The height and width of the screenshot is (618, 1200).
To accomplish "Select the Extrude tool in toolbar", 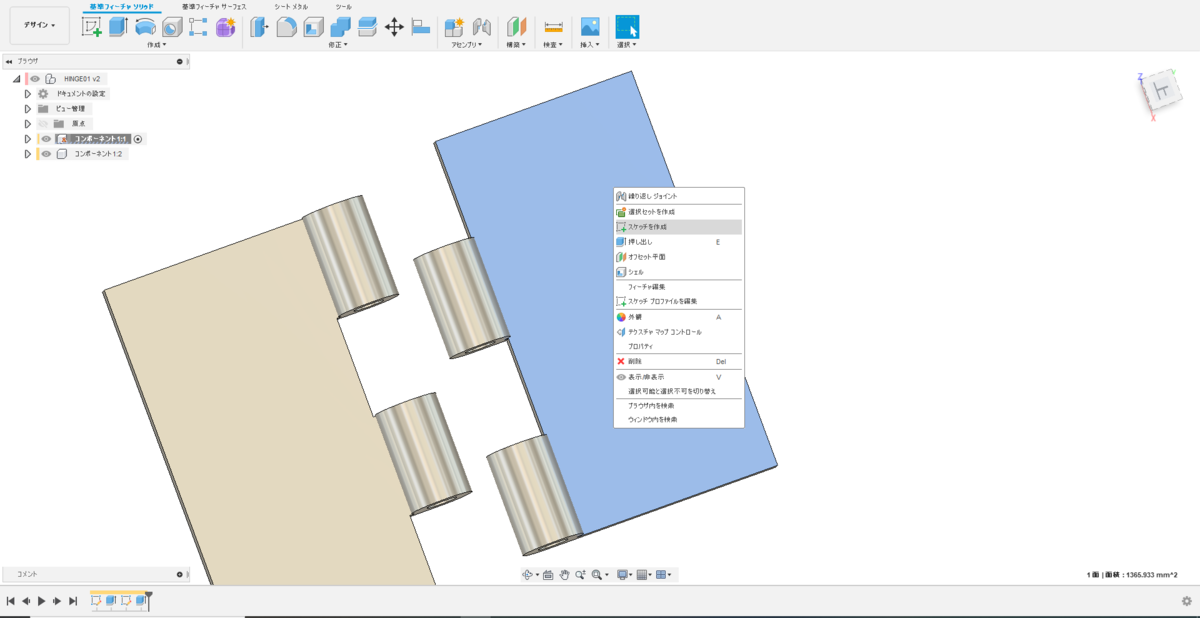I will (x=118, y=27).
